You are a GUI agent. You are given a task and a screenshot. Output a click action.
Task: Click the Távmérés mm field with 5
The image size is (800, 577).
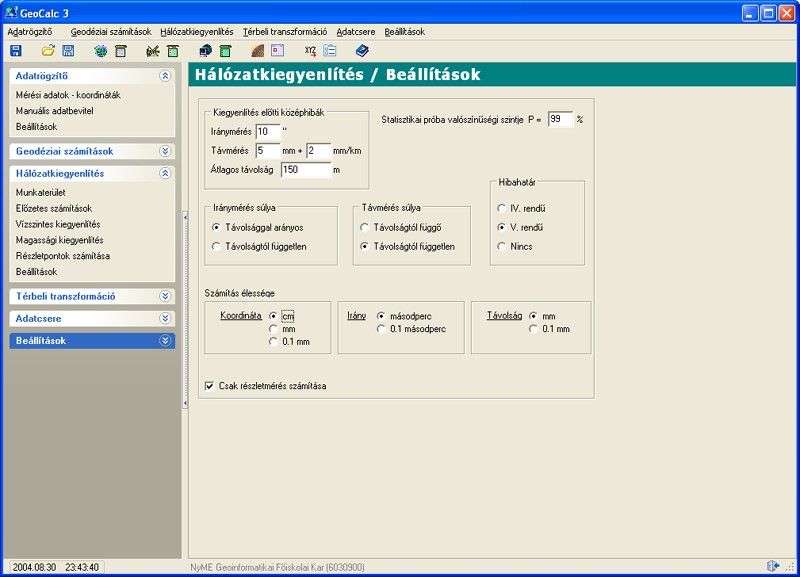(x=268, y=150)
